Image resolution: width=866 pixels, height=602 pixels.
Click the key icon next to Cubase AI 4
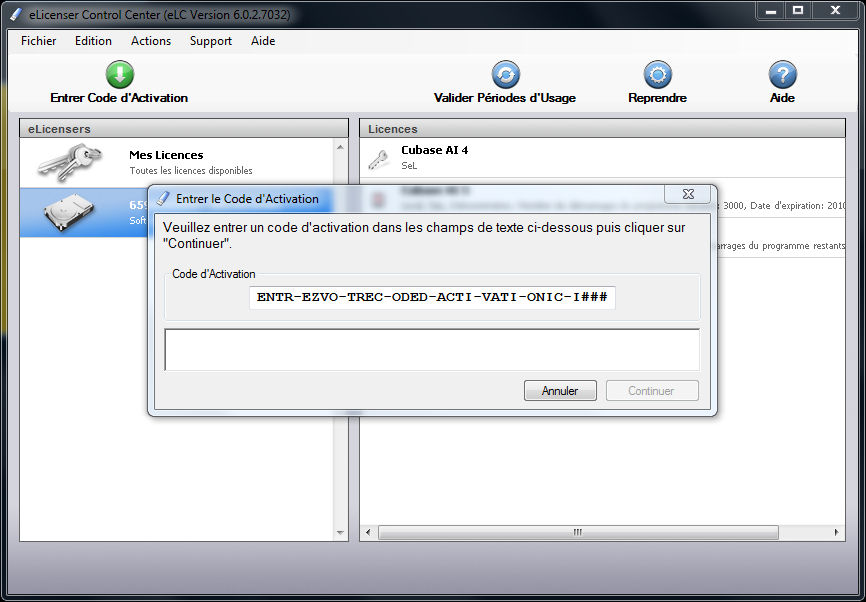(379, 160)
